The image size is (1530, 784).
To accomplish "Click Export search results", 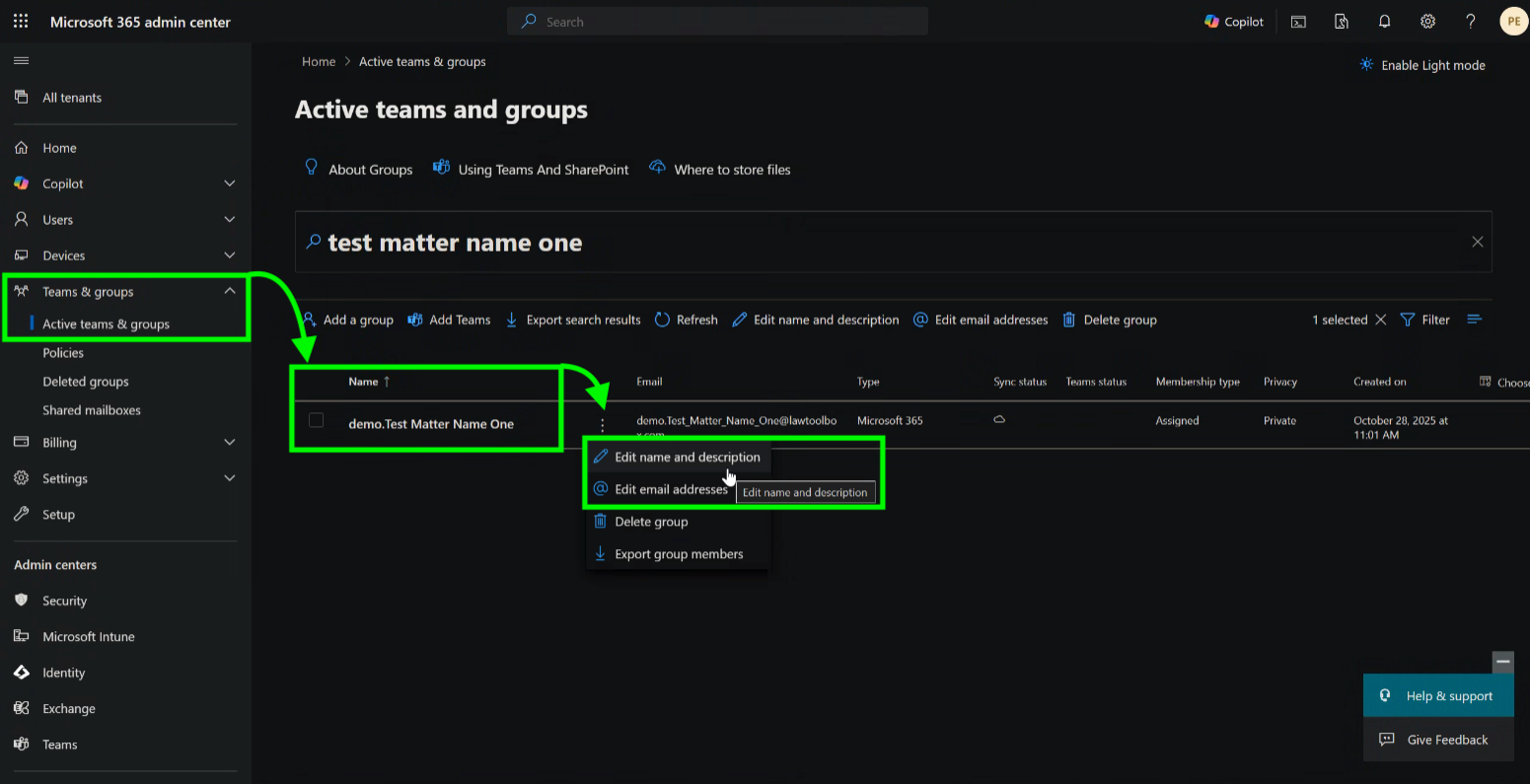I will [573, 320].
